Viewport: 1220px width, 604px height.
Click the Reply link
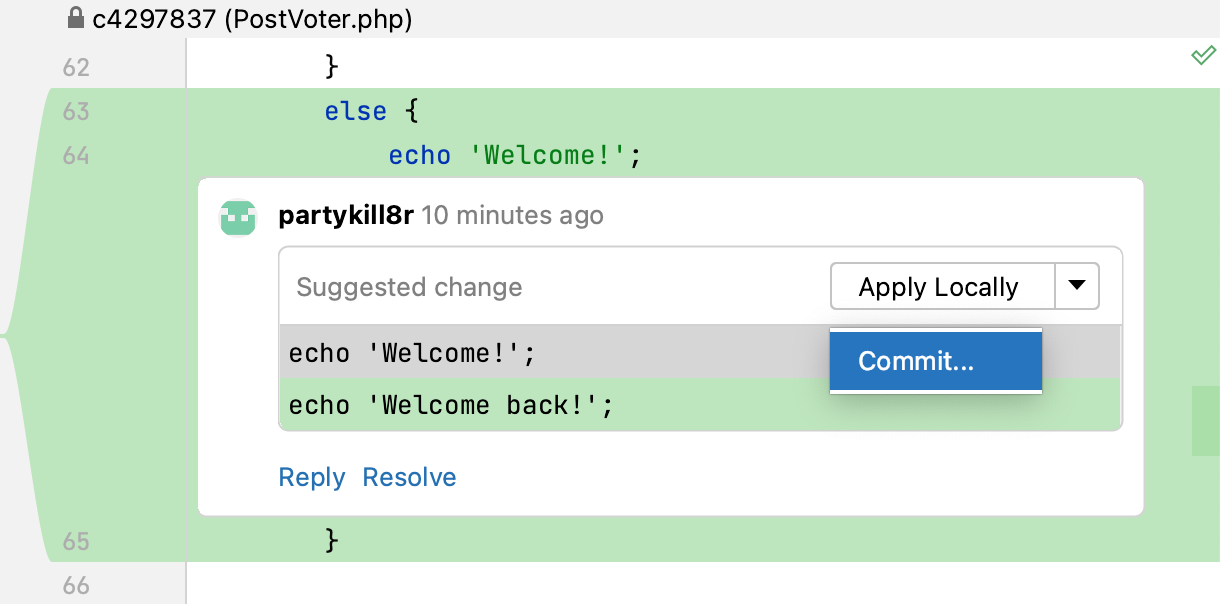tap(311, 477)
